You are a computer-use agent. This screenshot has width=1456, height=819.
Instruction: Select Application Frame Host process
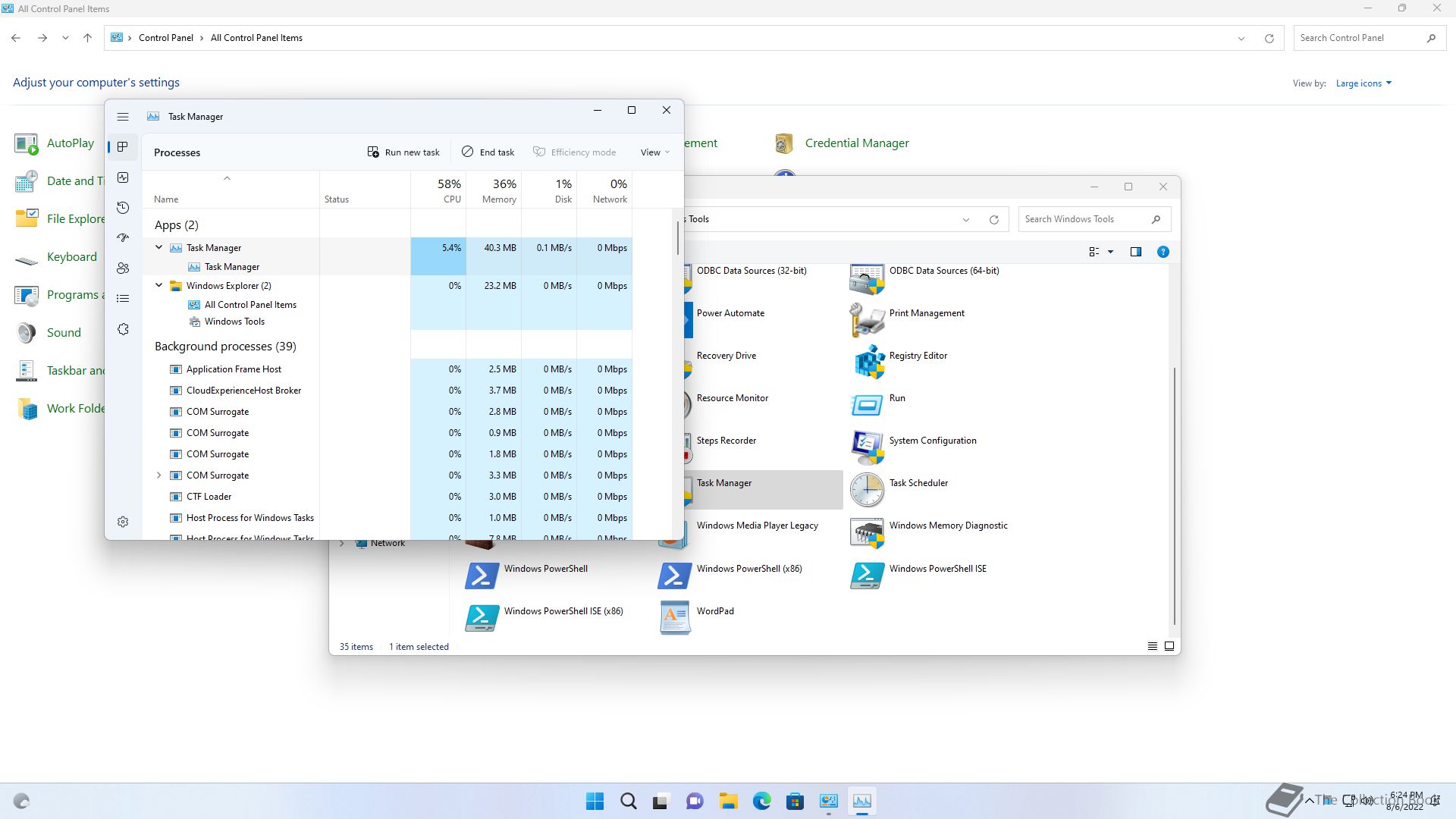point(234,369)
